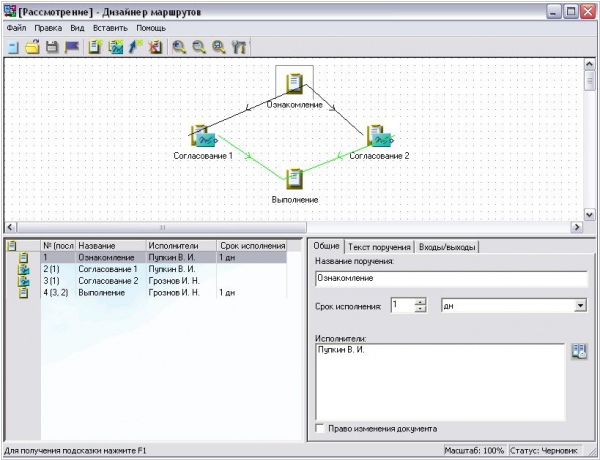Select the Ознакомление node on canvas
This screenshot has height=460, width=600.
(294, 84)
